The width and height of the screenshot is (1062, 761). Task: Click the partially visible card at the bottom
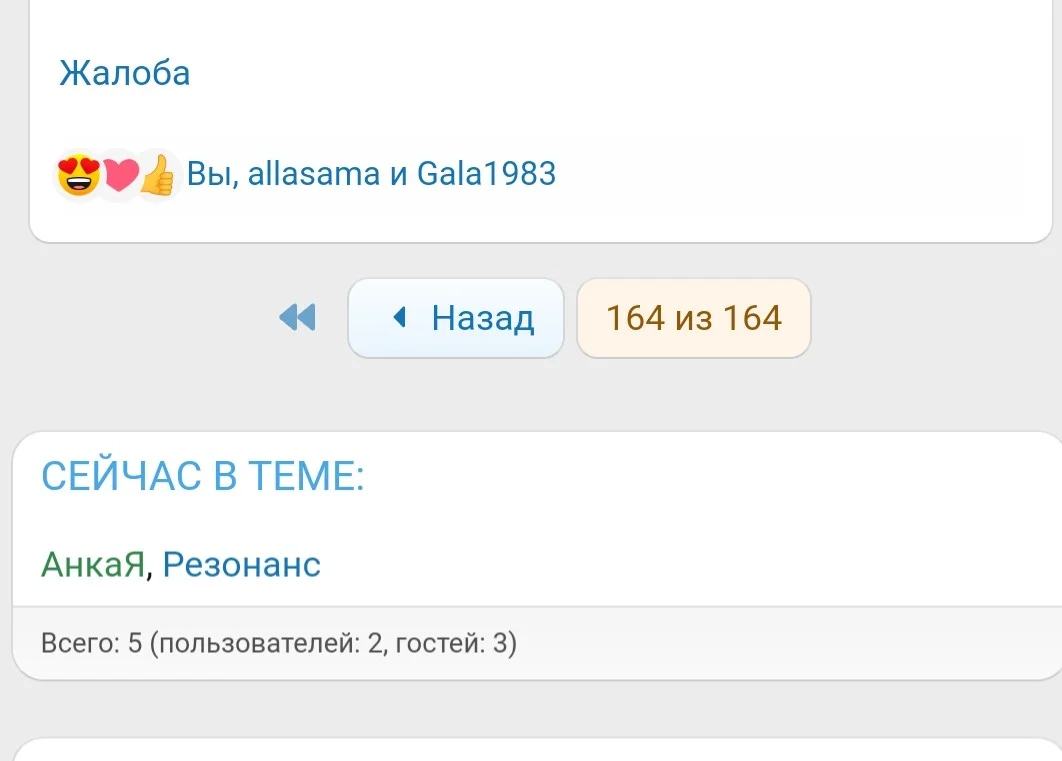(537, 749)
